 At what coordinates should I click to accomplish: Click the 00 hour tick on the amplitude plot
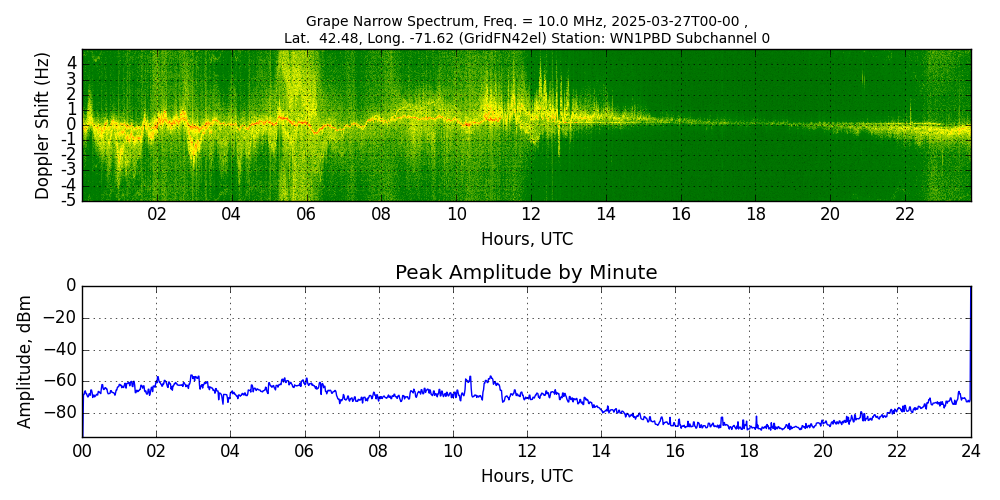pyautogui.click(x=82, y=451)
